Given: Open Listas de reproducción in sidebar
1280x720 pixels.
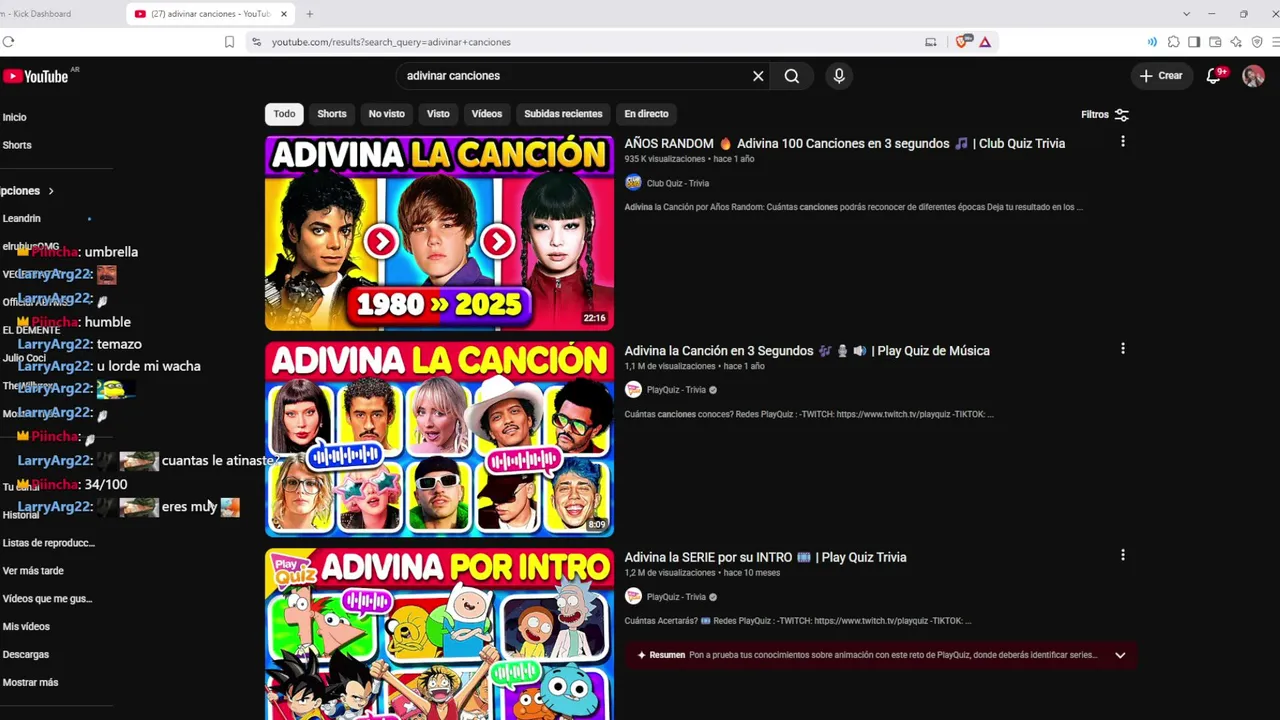Looking at the screenshot, I should pos(49,543).
